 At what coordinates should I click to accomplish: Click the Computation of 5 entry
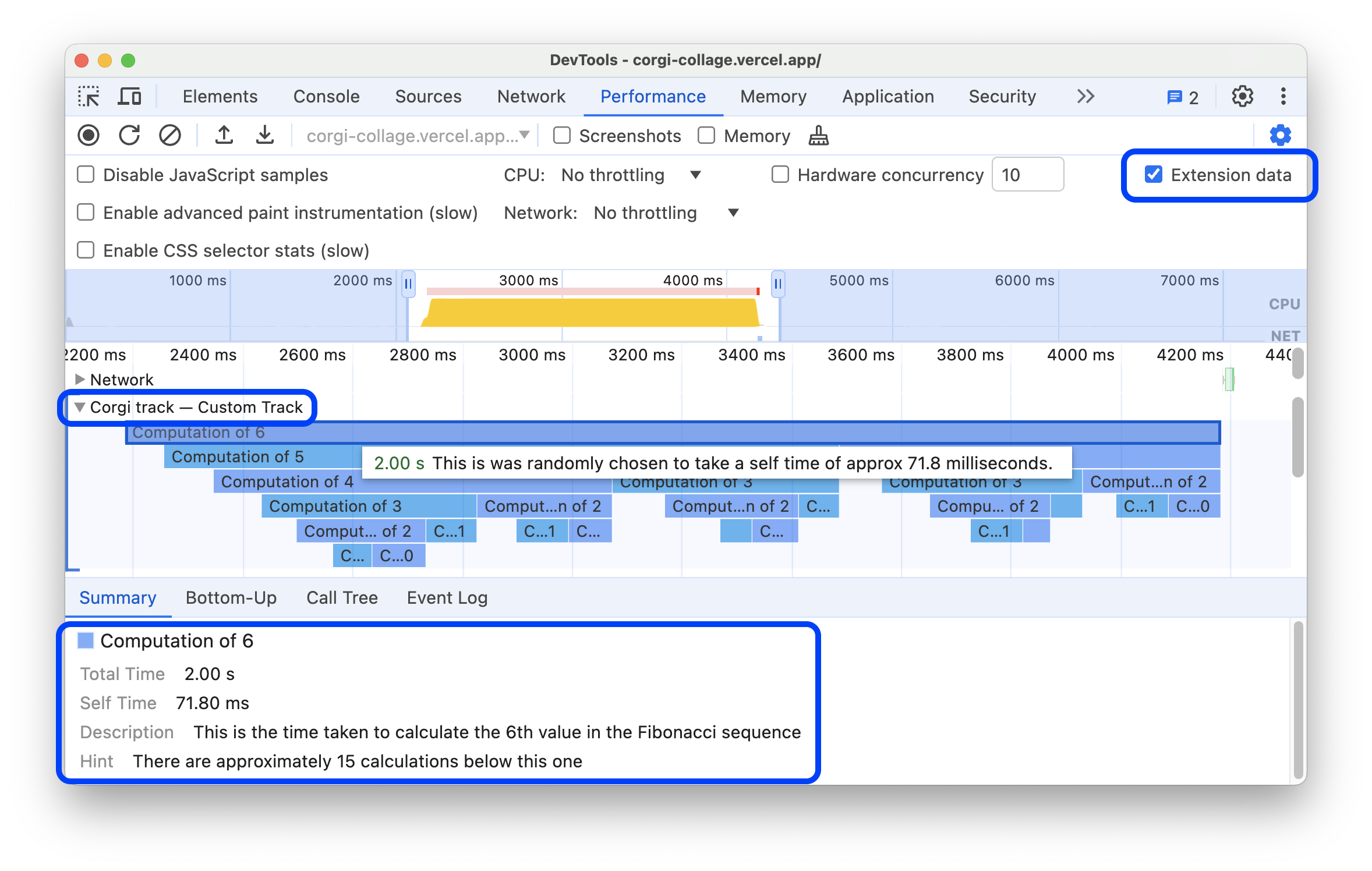point(238,457)
